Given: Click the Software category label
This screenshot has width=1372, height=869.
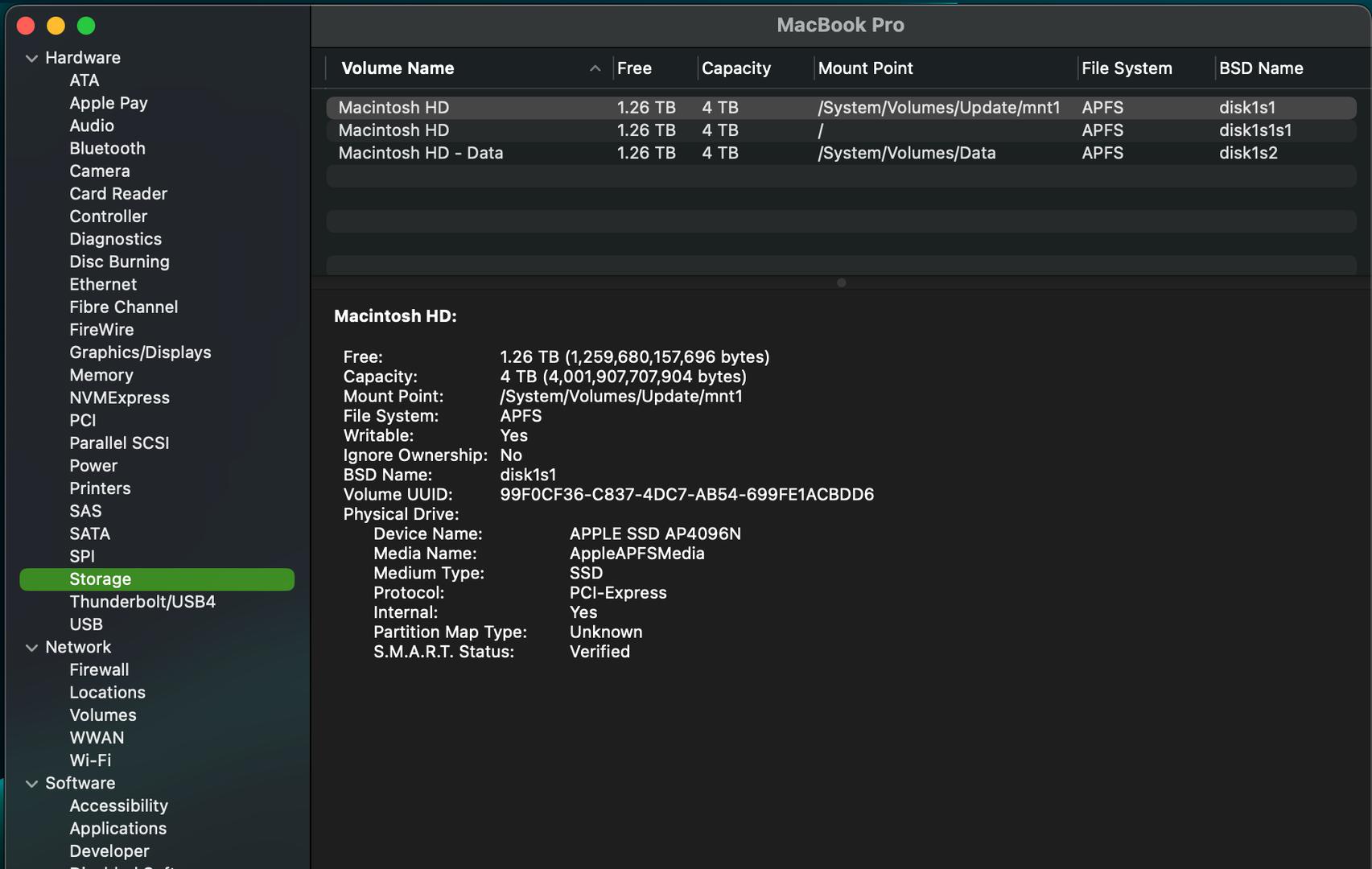Looking at the screenshot, I should (80, 783).
